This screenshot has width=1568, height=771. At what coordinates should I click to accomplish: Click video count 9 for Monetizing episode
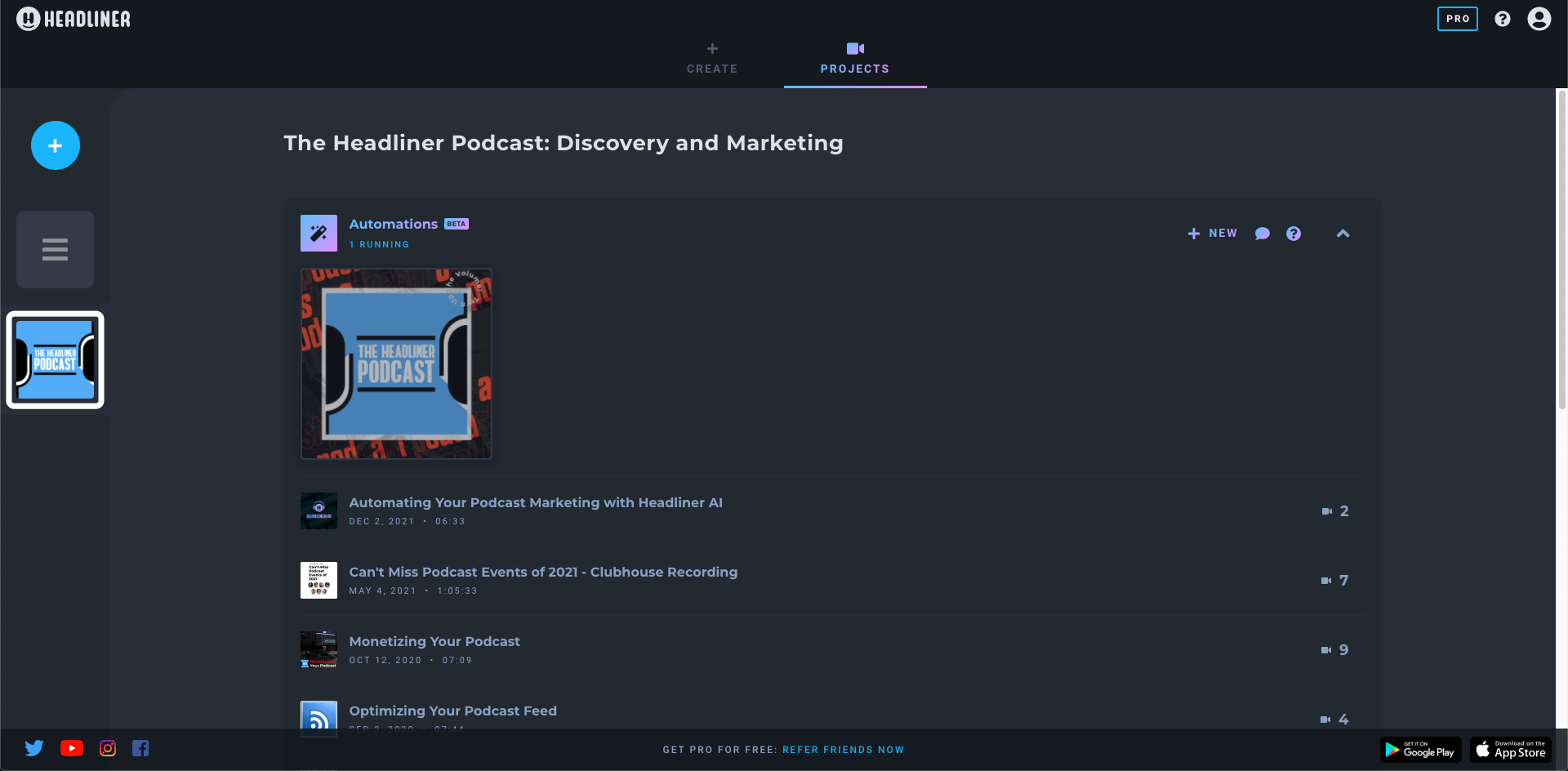click(x=1335, y=650)
